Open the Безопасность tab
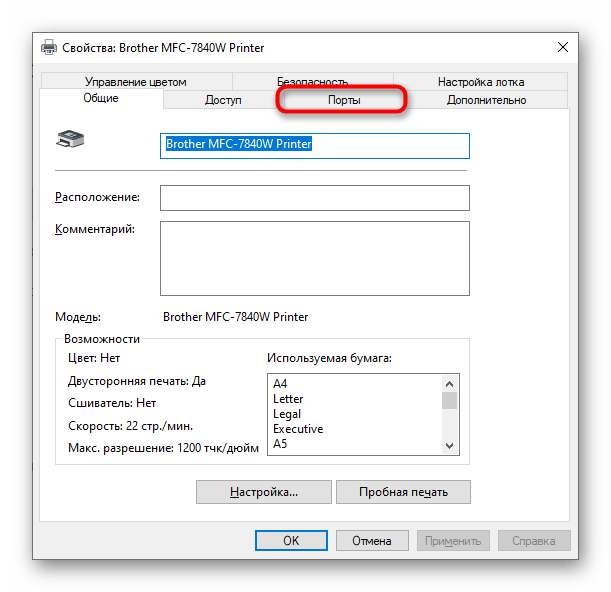611x592 pixels. (x=313, y=81)
